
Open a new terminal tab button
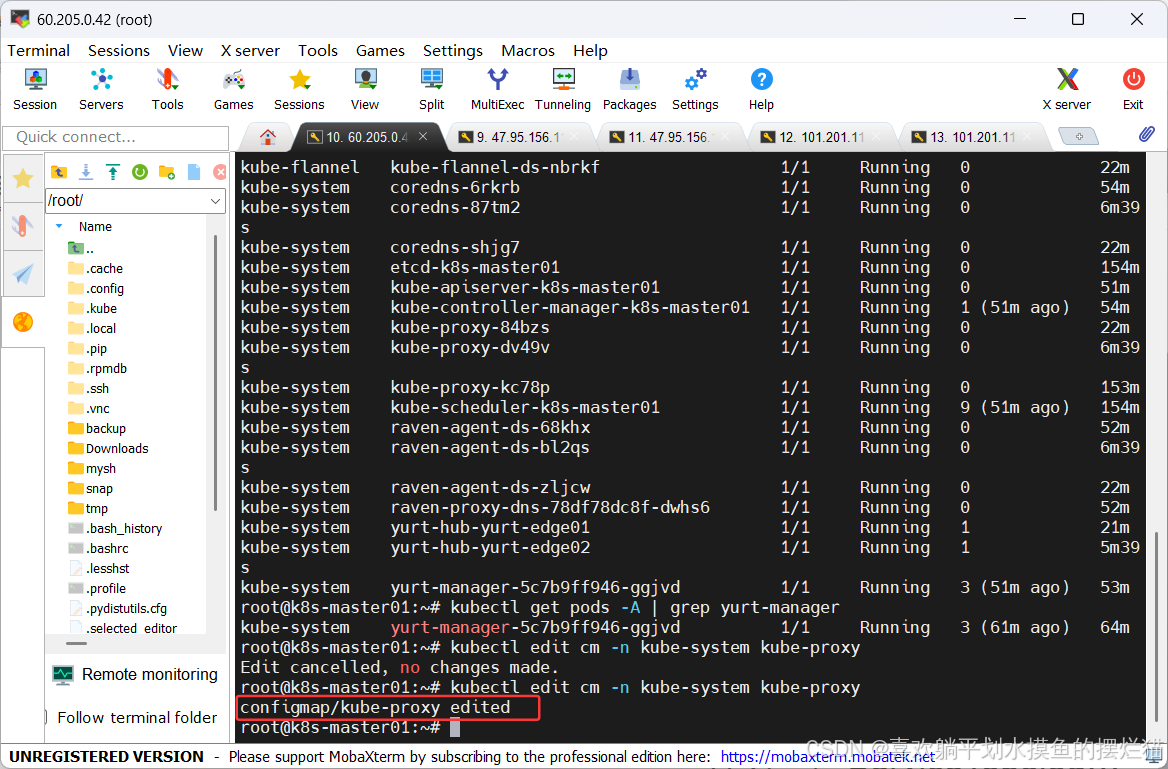tap(1079, 136)
